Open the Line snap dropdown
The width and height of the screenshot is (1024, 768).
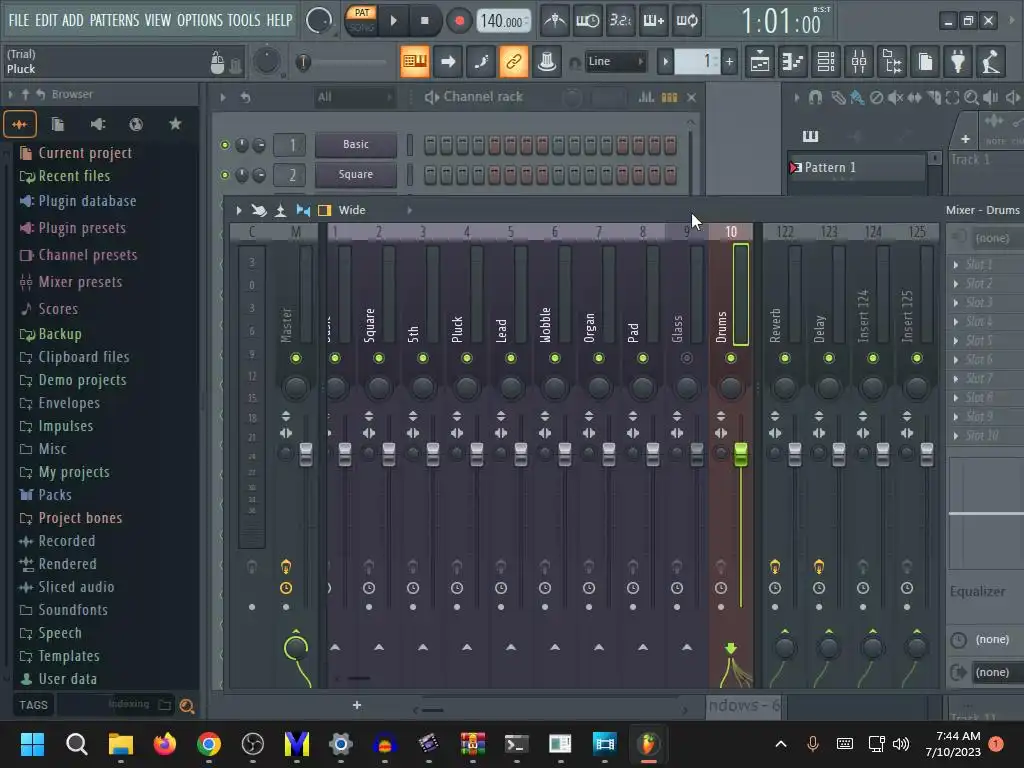pyautogui.click(x=615, y=61)
